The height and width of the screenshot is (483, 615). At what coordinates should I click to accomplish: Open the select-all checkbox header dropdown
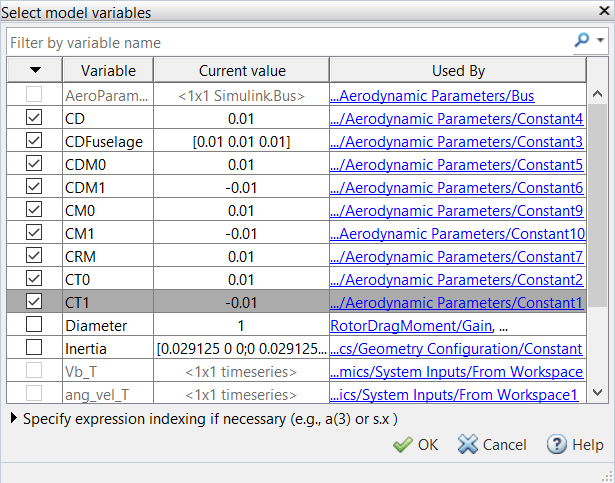click(35, 70)
